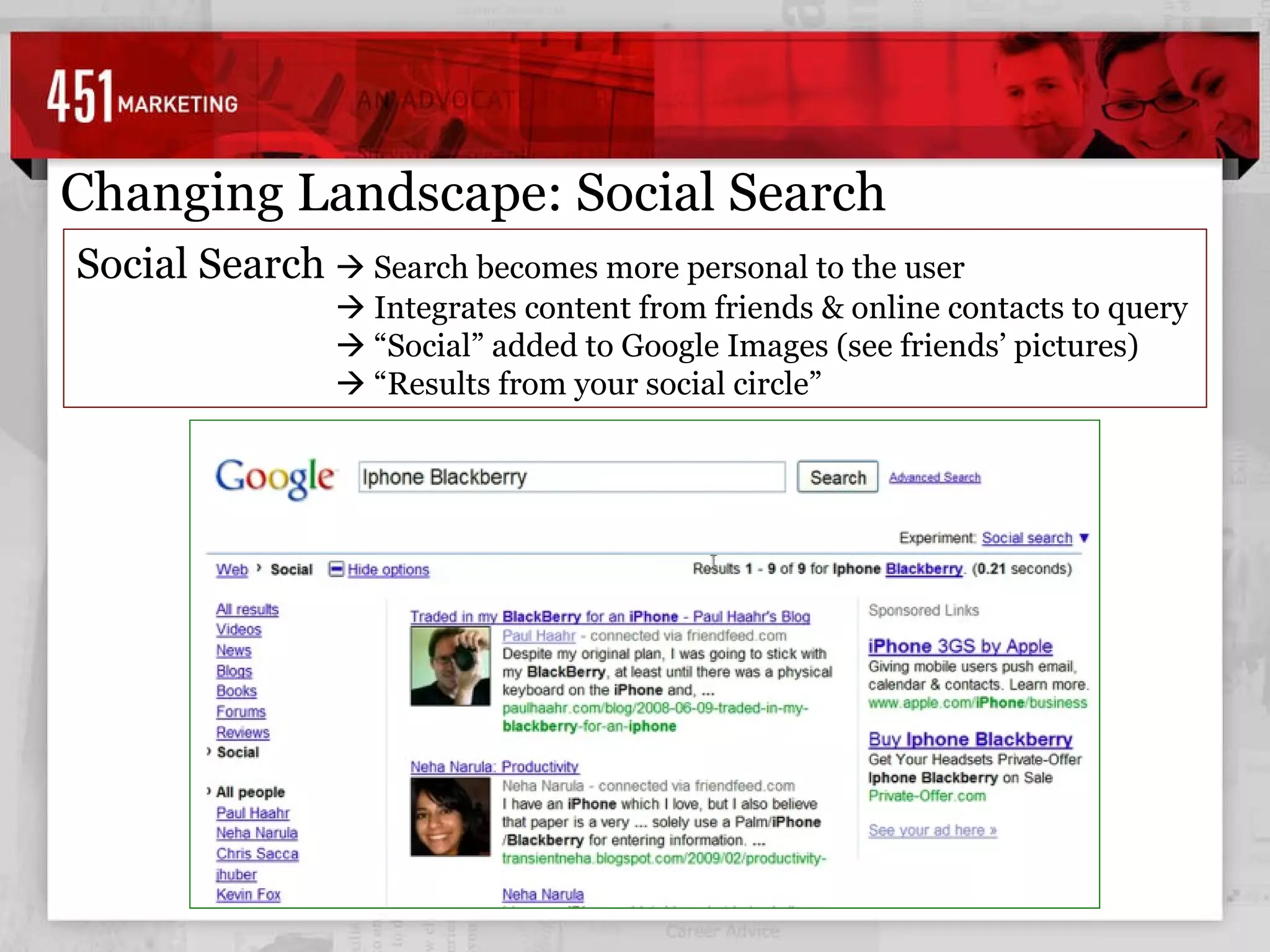Click the Neha Narula profile photo

(x=450, y=817)
